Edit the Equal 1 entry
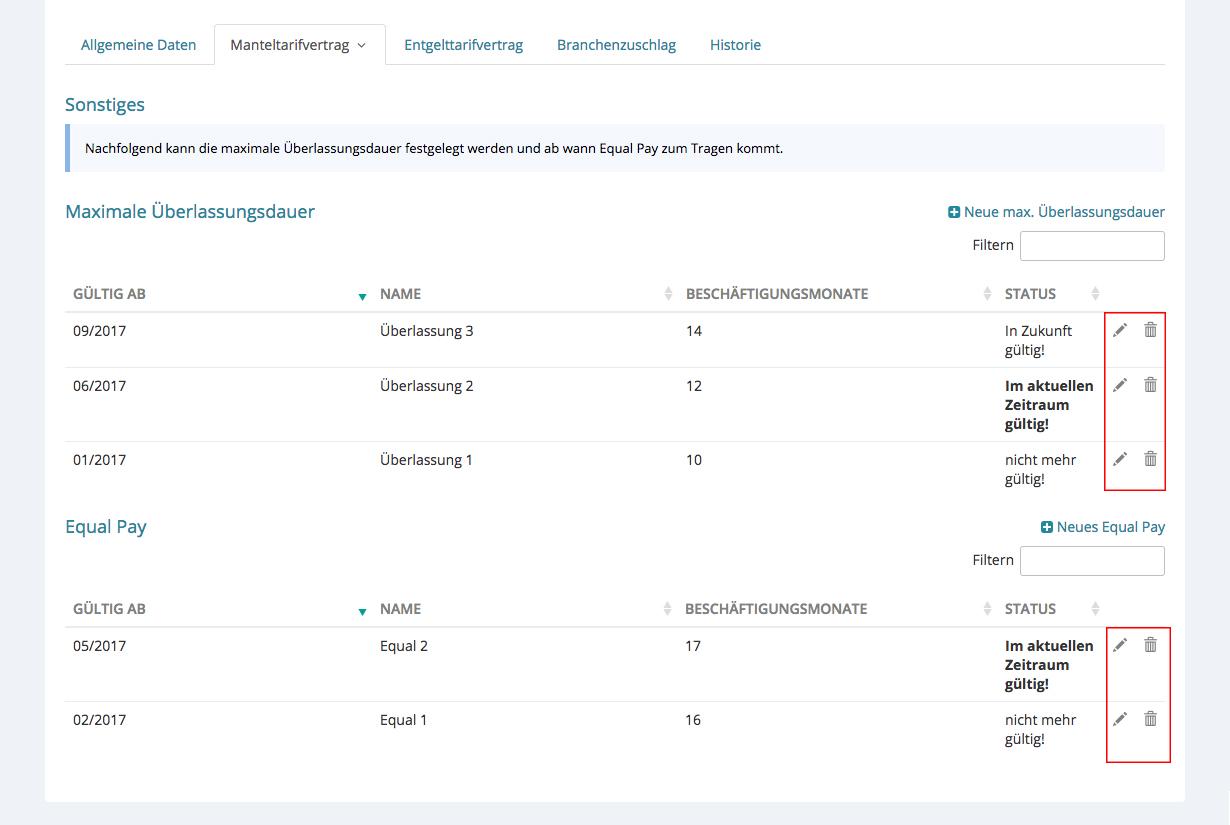 tap(1120, 719)
